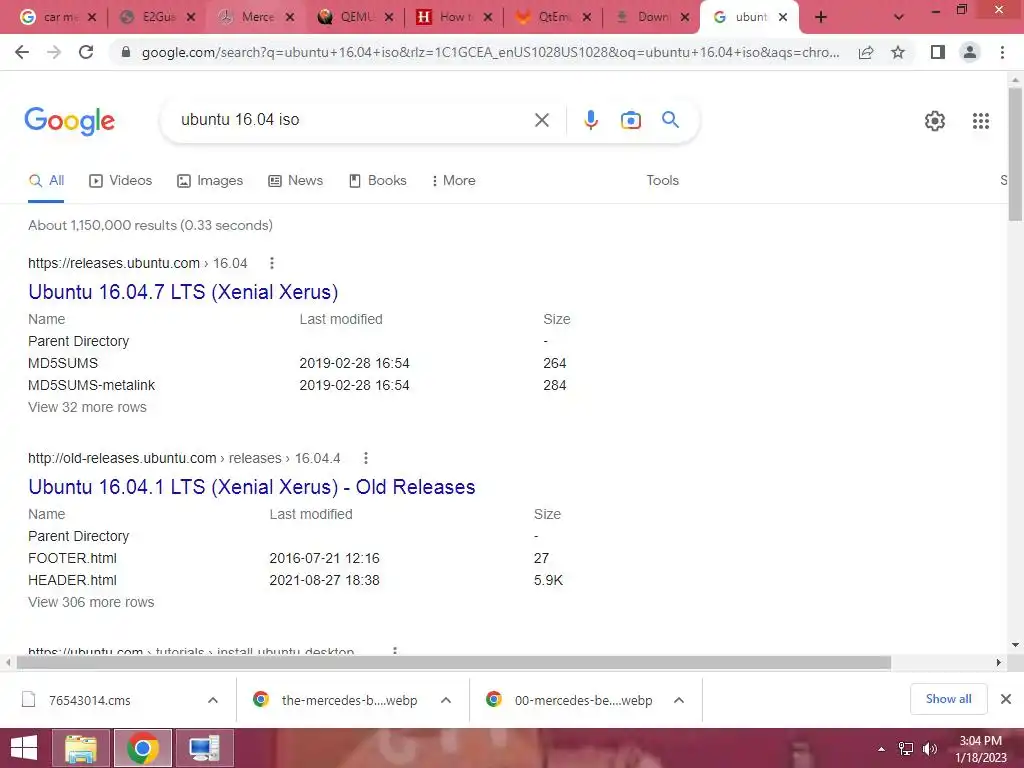Viewport: 1024px width, 768px height.
Task: Open menu for the-mercedes-b....webp download
Action: (446, 700)
